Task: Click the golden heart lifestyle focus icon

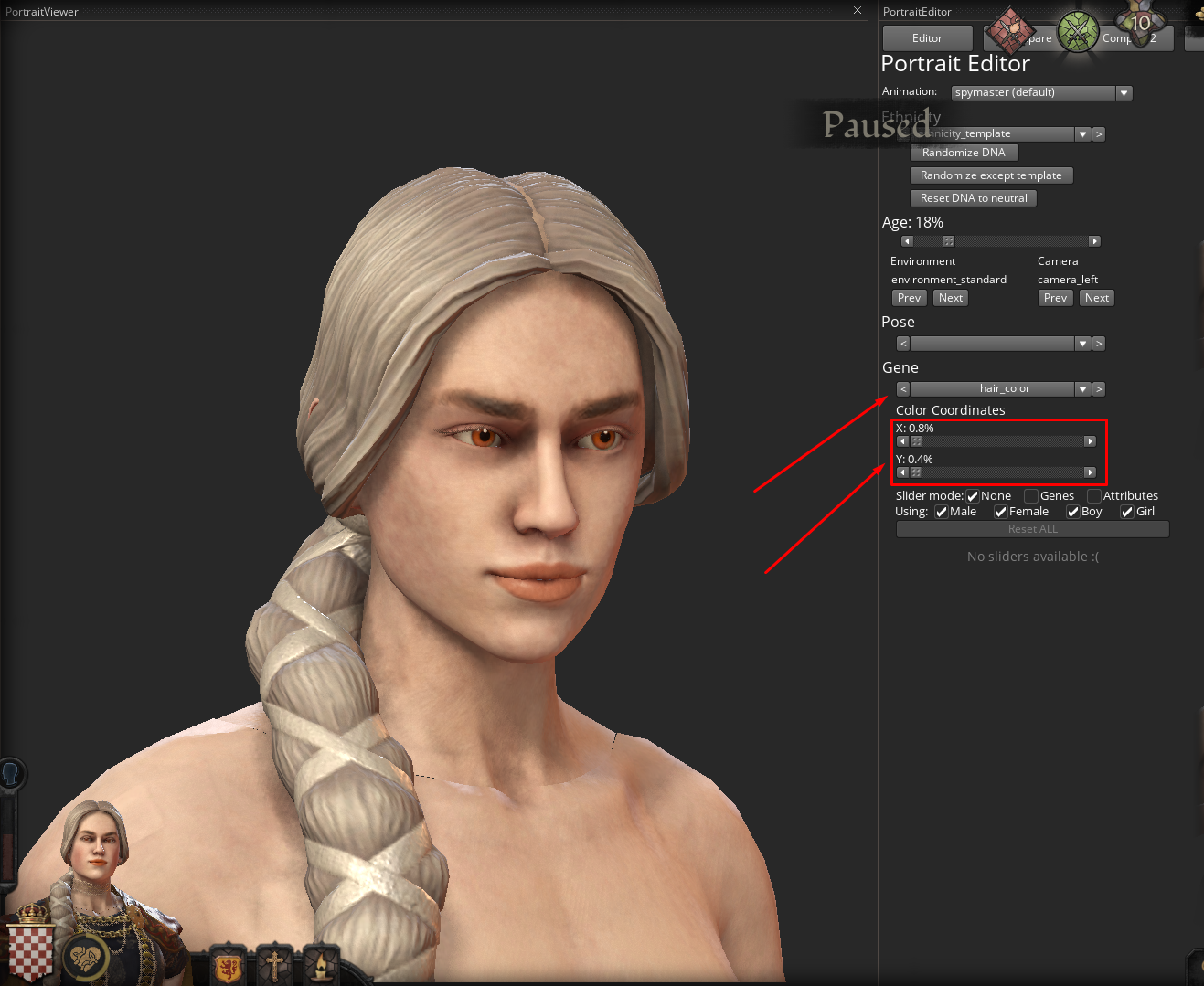Action: pyautogui.click(x=86, y=958)
